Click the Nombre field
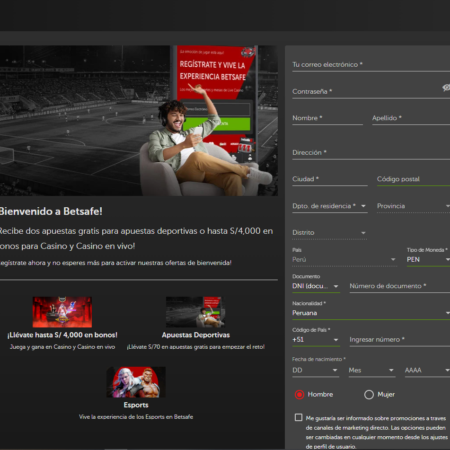 [327, 118]
